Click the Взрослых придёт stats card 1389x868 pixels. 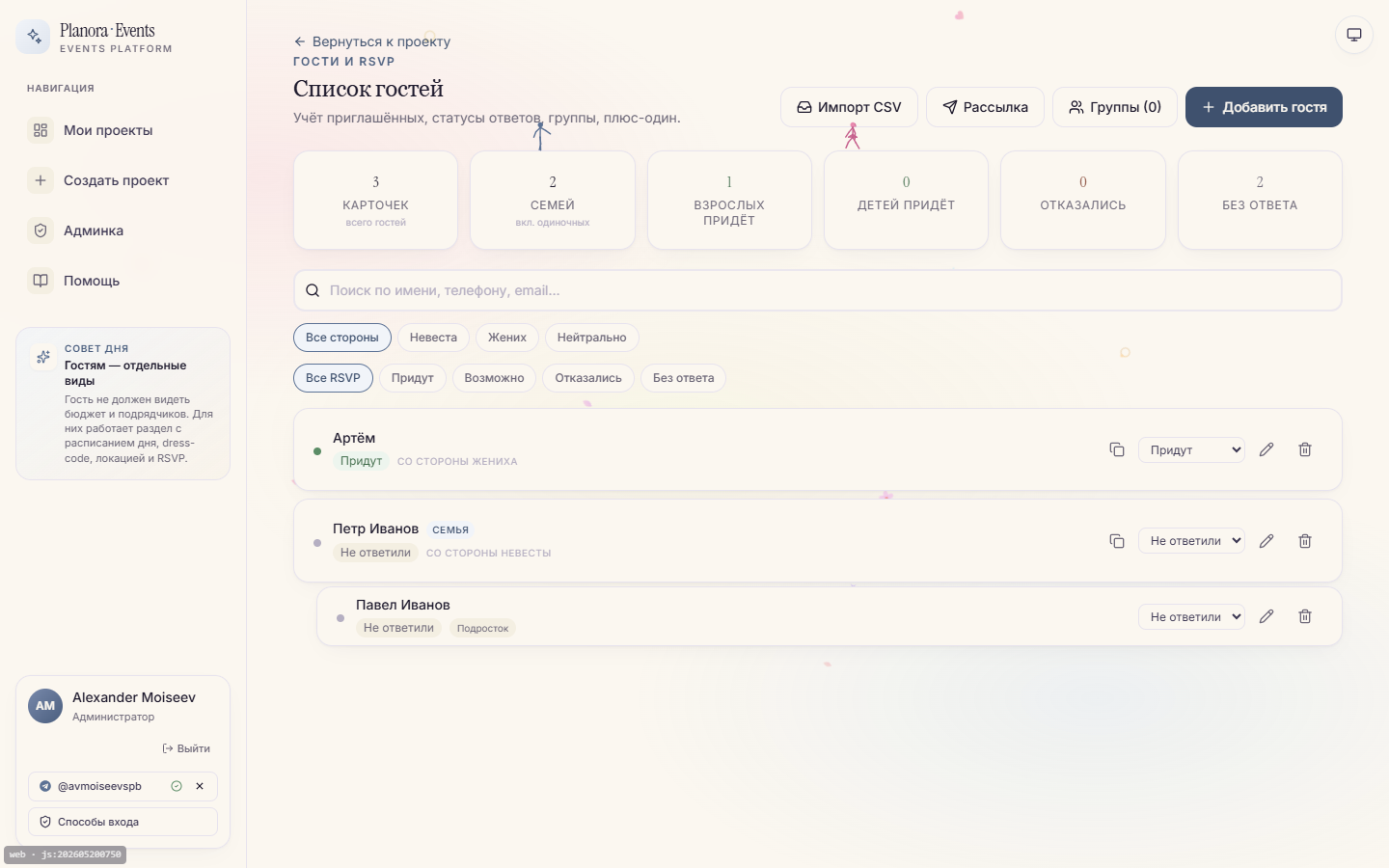pyautogui.click(x=729, y=201)
